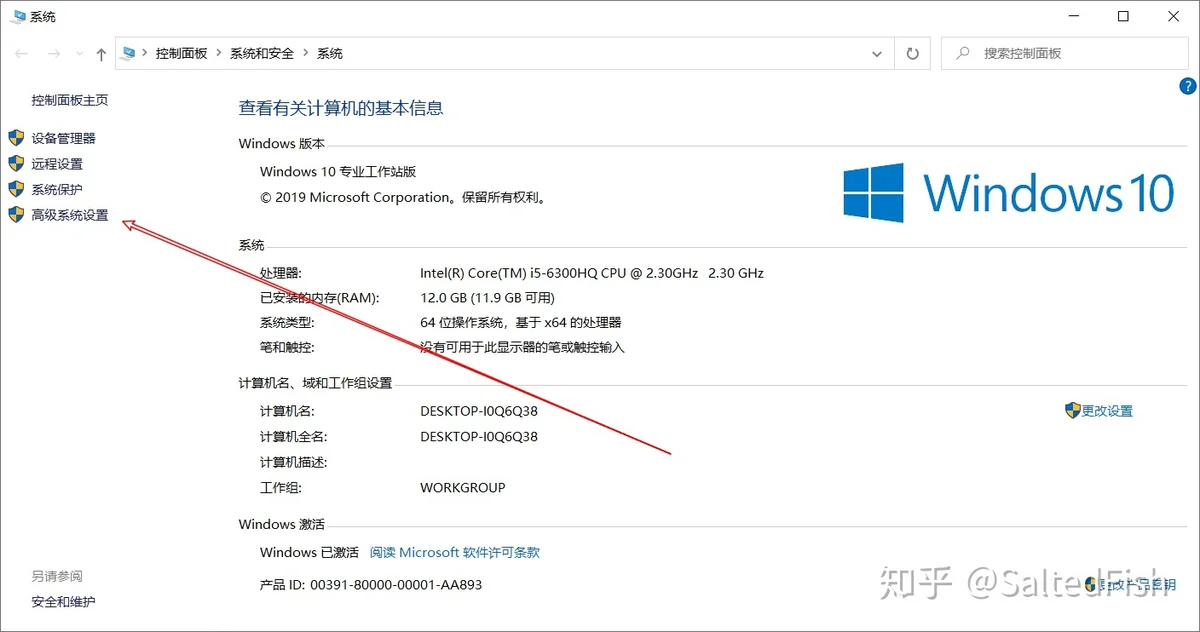This screenshot has width=1200, height=632.
Task: Click the shield icon next to 更改设置
Action: click(1073, 410)
